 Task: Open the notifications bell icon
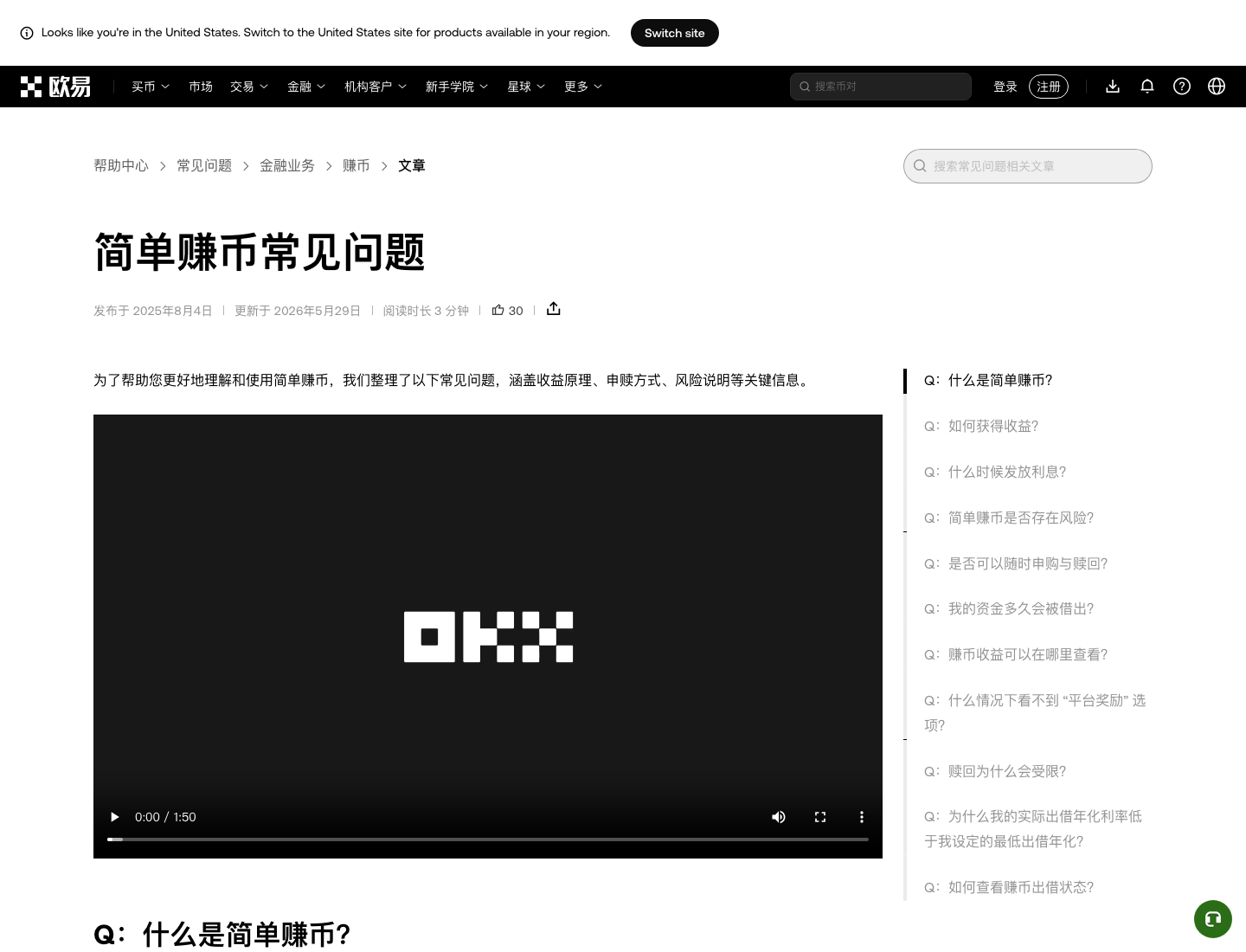[1147, 87]
